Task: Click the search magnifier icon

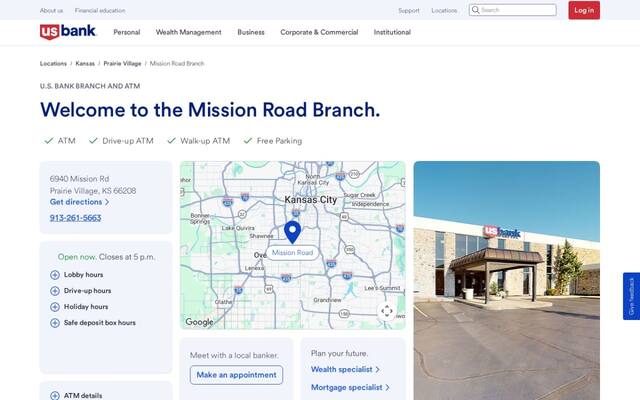Action: (476, 10)
